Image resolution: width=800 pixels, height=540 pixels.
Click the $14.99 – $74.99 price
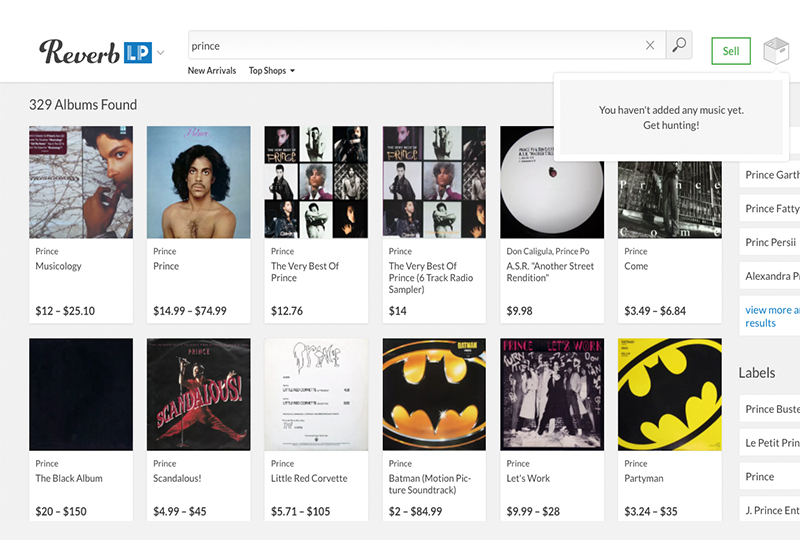tap(189, 311)
